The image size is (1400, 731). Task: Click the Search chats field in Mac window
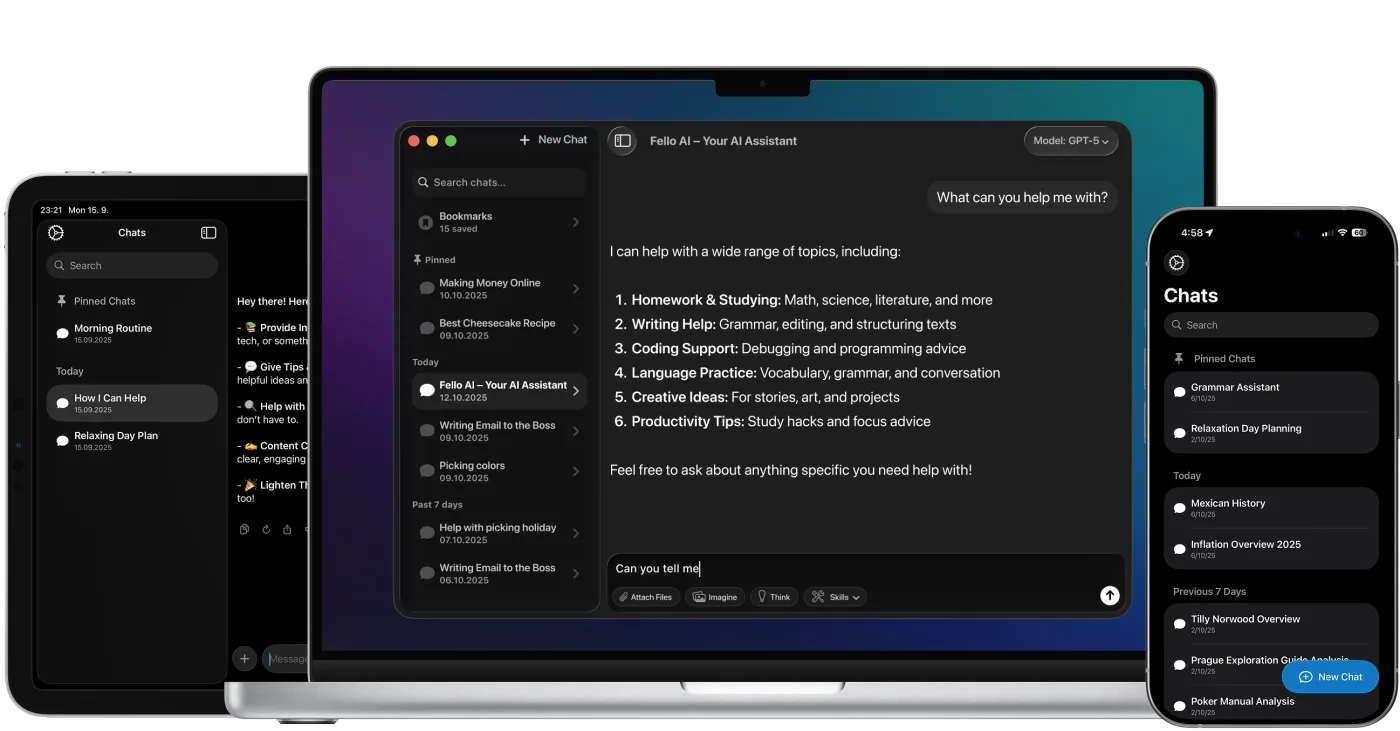pyautogui.click(x=499, y=182)
